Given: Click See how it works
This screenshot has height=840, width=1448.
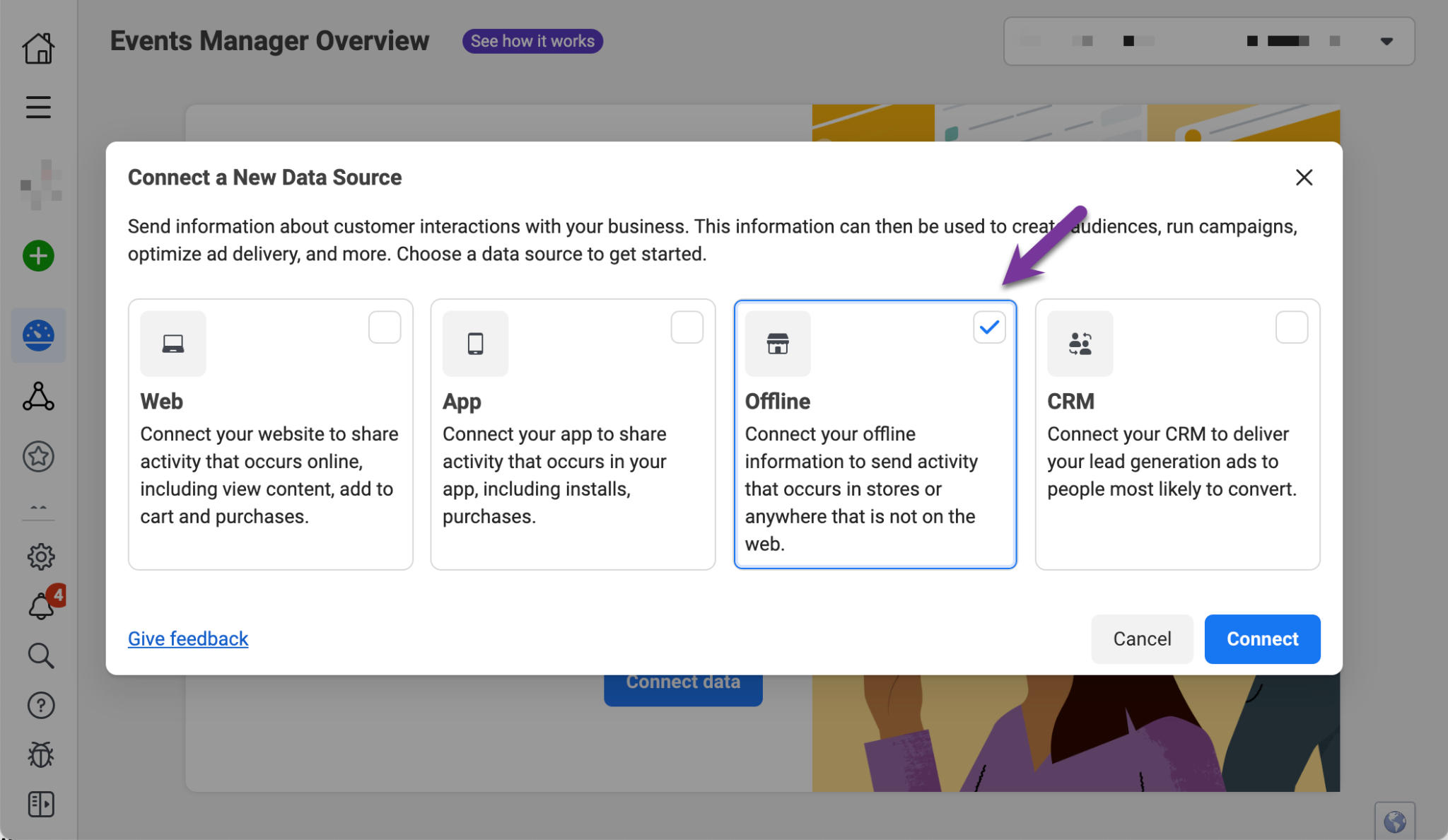Looking at the screenshot, I should click(x=532, y=41).
